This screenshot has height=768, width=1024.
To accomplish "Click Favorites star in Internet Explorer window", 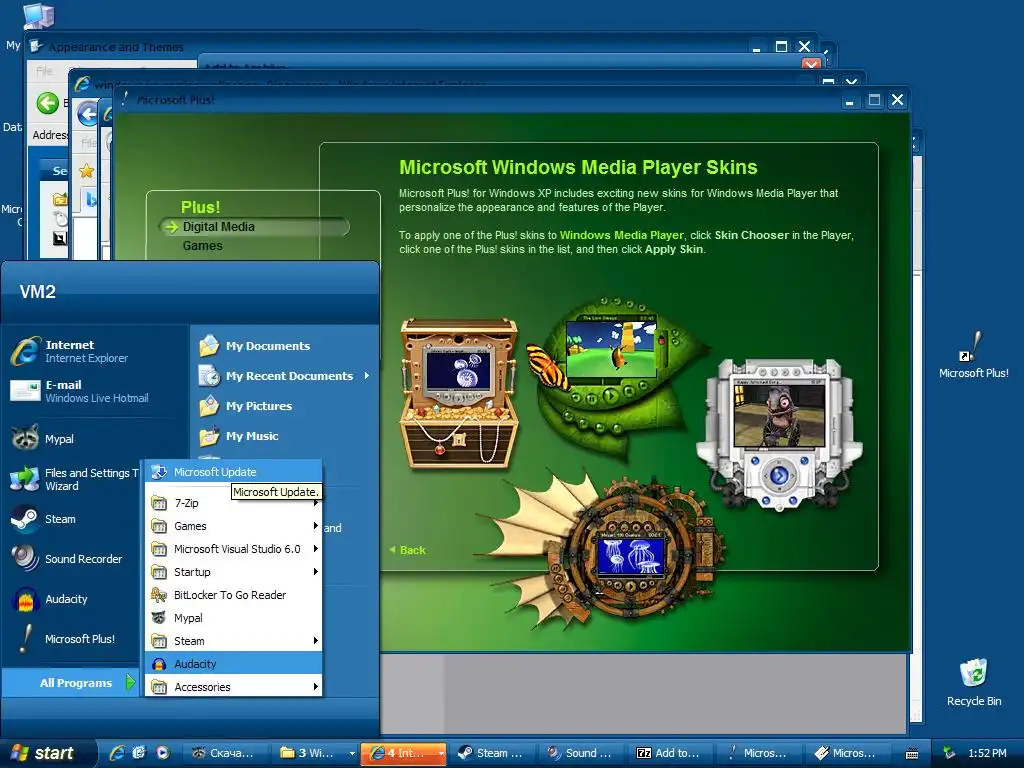I will pos(86,171).
